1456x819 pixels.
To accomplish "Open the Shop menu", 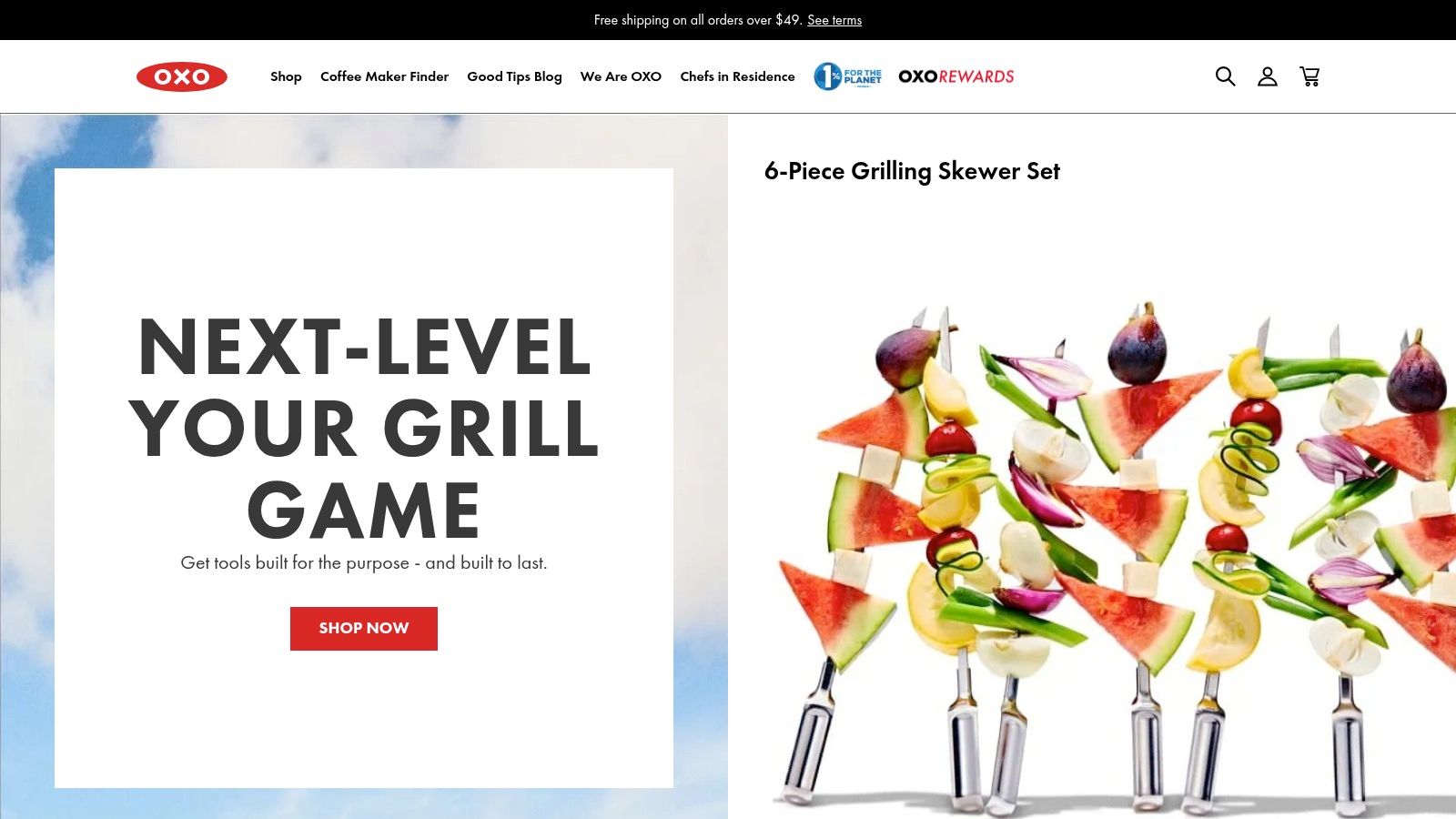I will pyautogui.click(x=286, y=76).
